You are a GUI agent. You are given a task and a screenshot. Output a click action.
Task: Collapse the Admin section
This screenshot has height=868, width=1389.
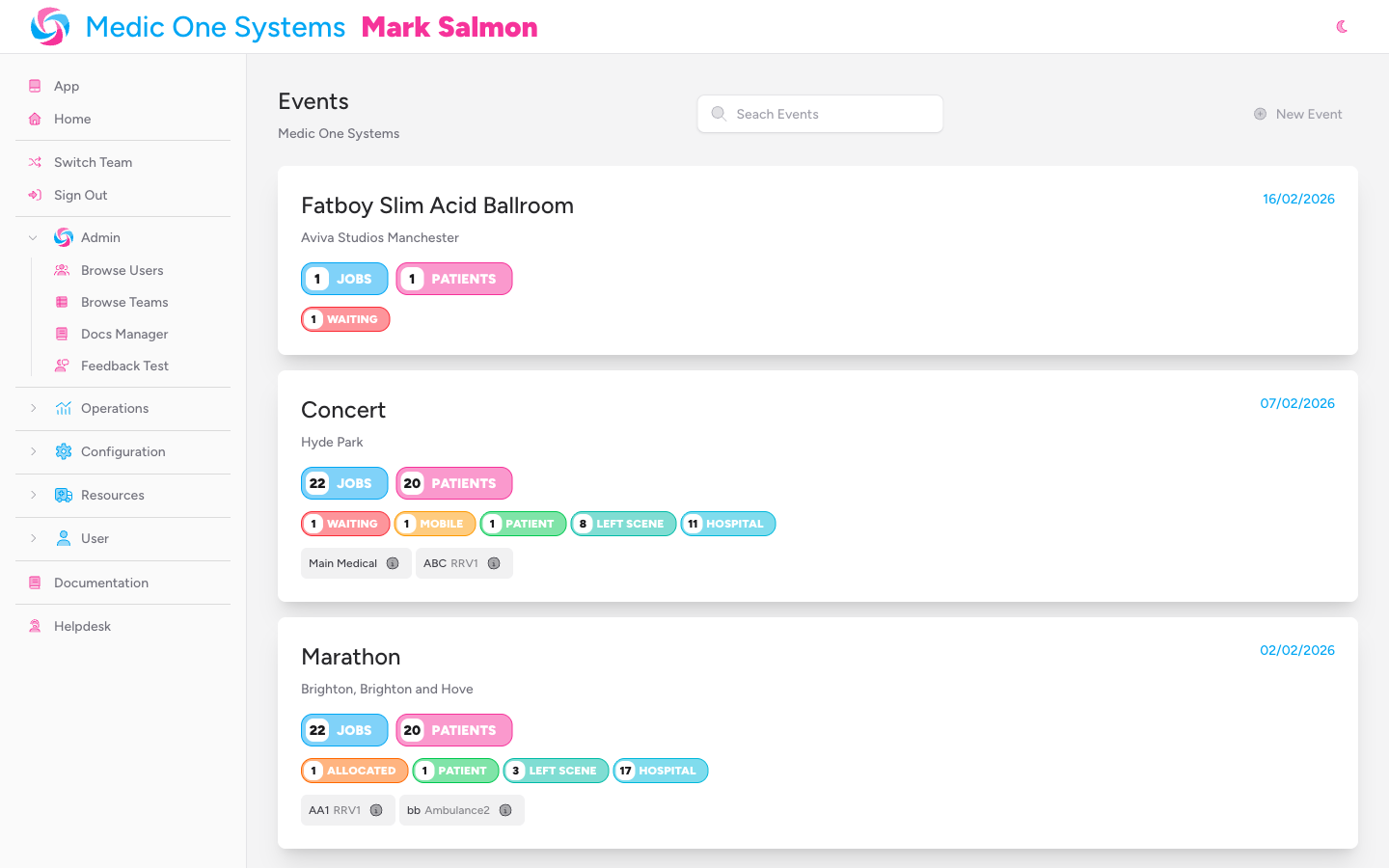pyautogui.click(x=34, y=237)
